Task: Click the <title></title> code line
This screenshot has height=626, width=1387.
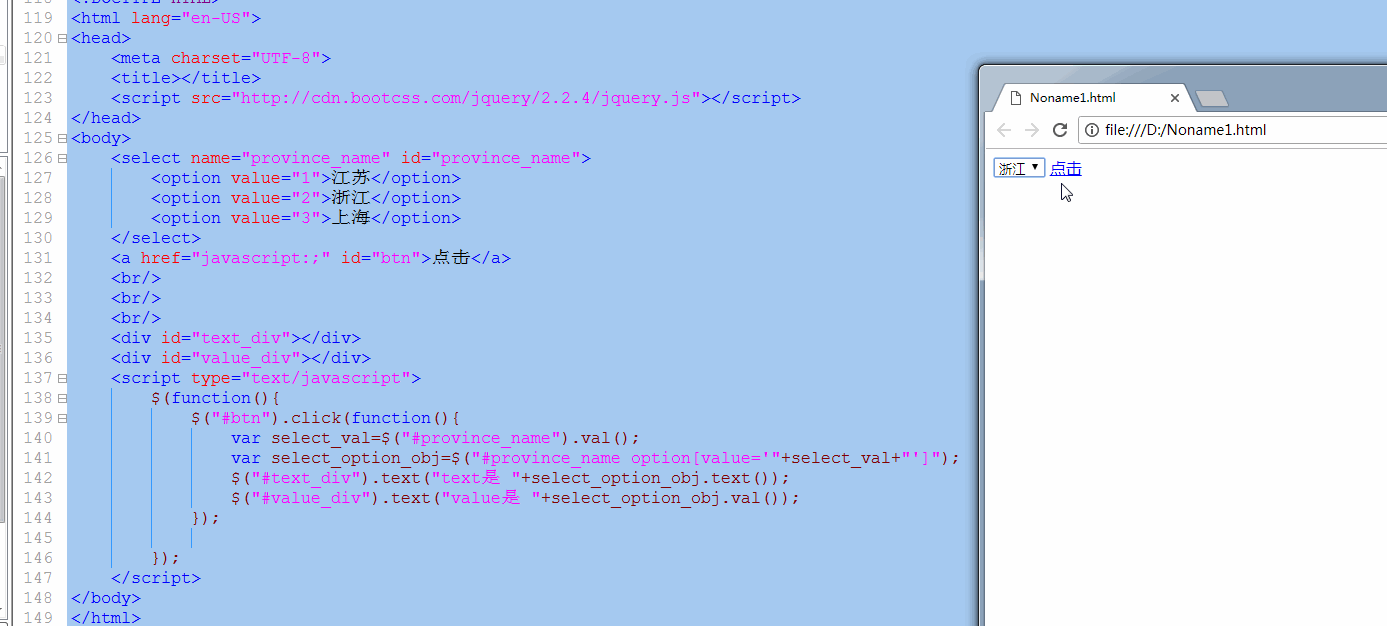Action: (186, 78)
